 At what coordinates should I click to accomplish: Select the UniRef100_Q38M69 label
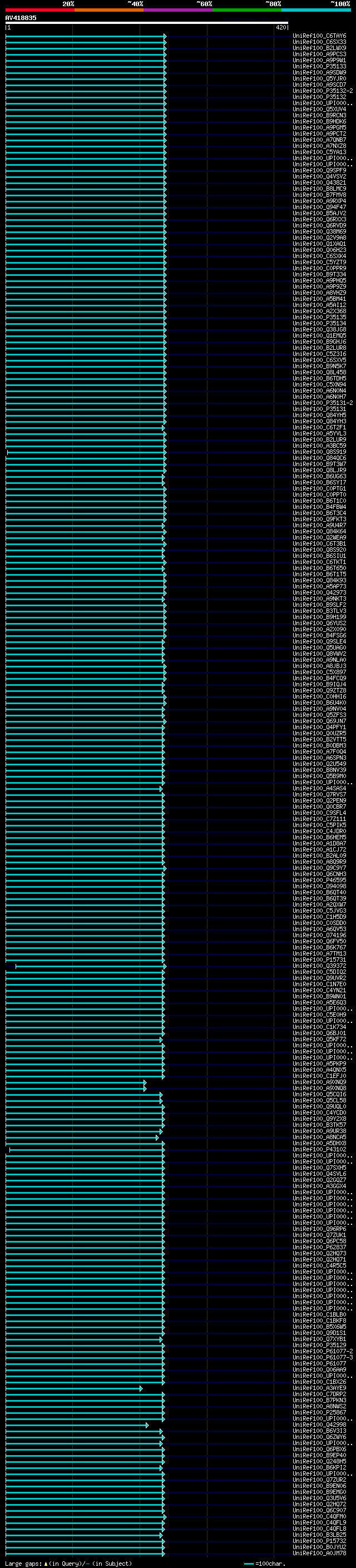click(319, 232)
